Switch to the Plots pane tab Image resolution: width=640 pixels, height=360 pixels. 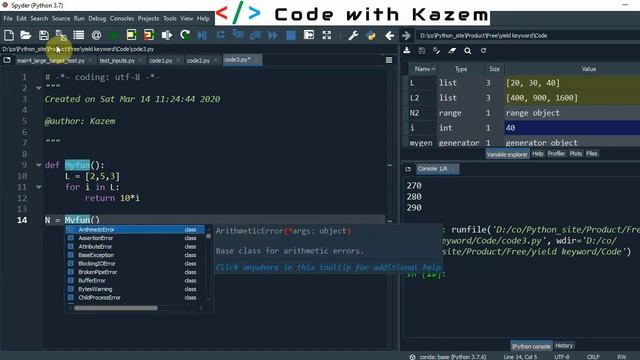pyautogui.click(x=576, y=153)
